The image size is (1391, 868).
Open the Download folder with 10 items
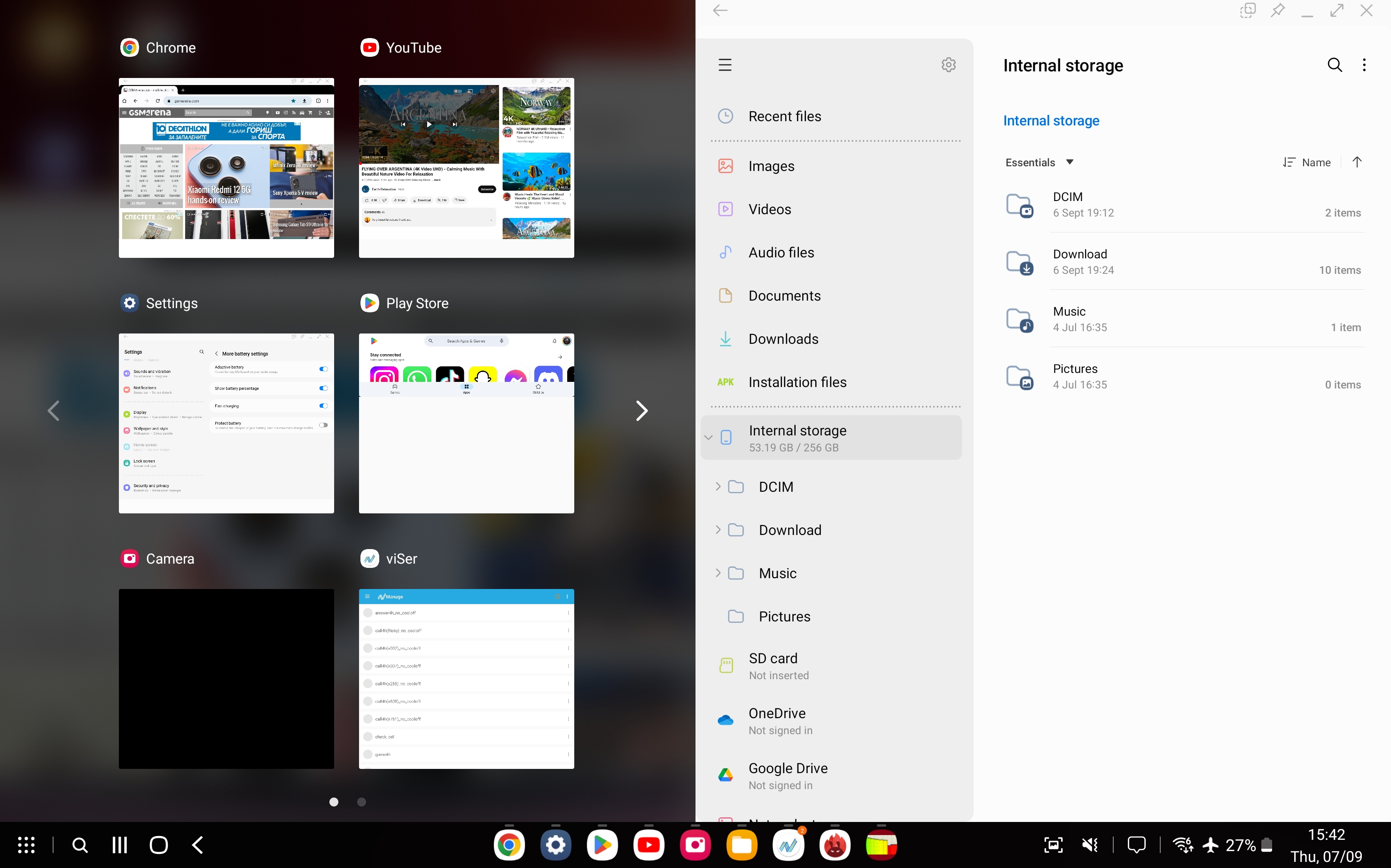(x=1184, y=262)
